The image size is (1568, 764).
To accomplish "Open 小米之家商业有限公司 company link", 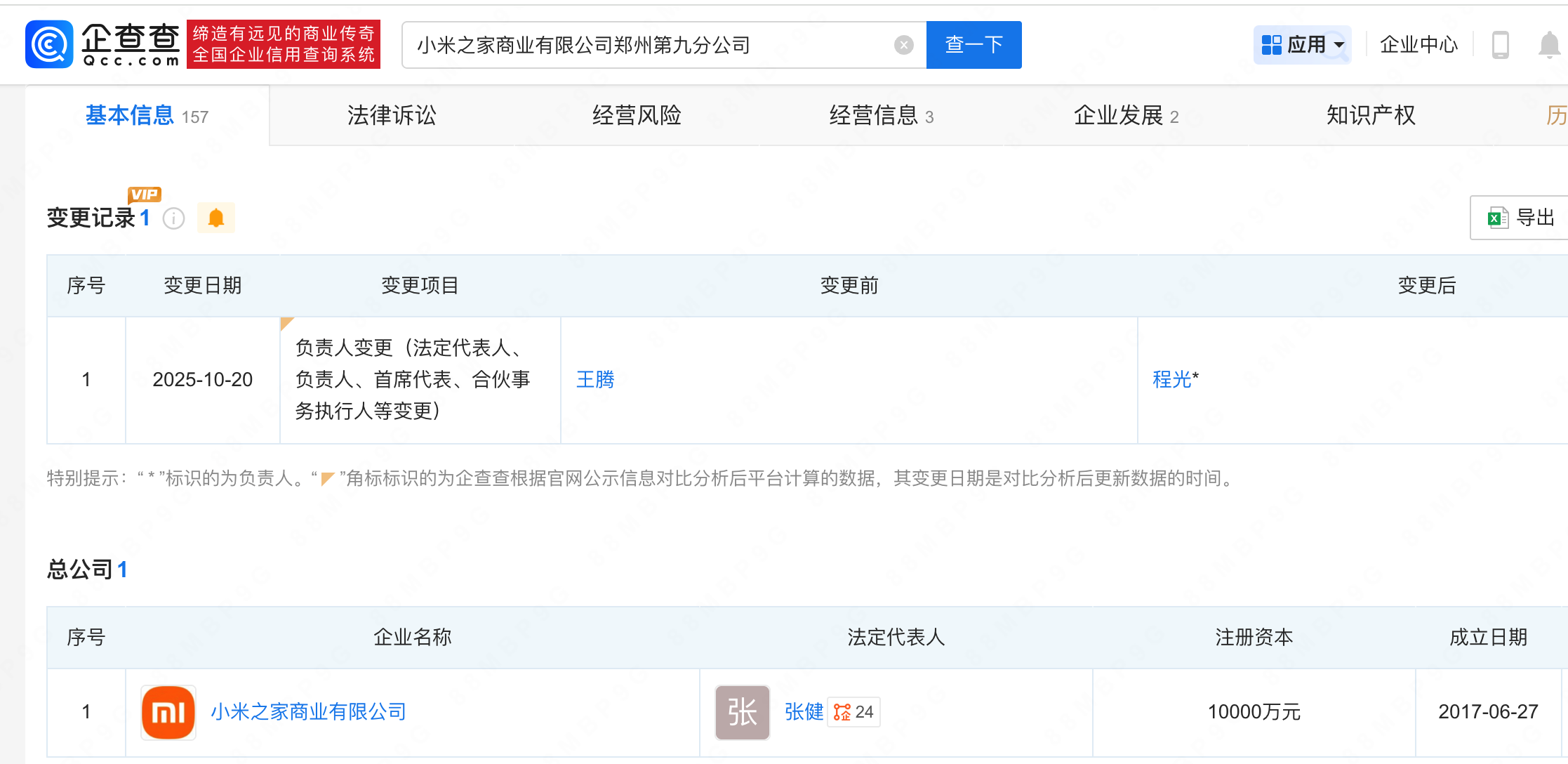I will coord(308,712).
